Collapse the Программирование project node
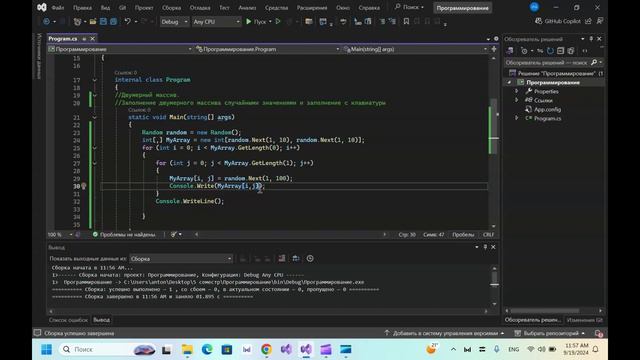 pyautogui.click(x=509, y=82)
